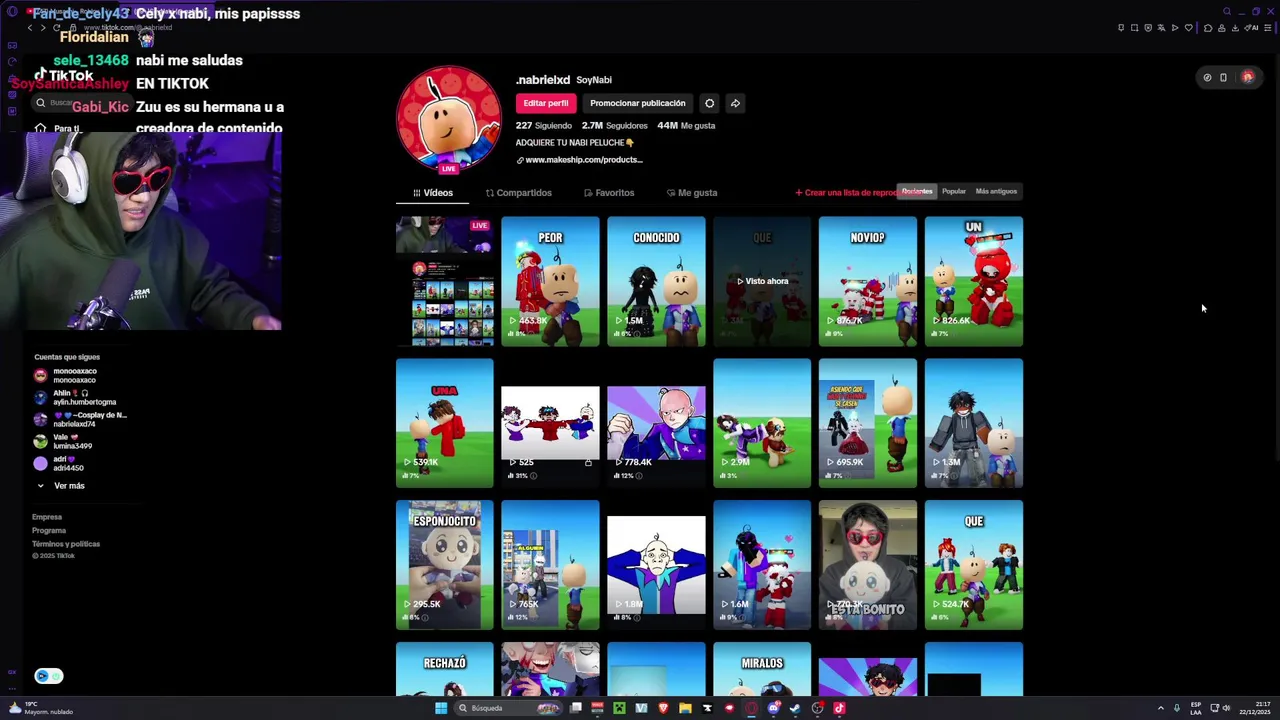The width and height of the screenshot is (1280, 720).
Task: Expand 'Ver más' followed accounts list
Action: [61, 486]
